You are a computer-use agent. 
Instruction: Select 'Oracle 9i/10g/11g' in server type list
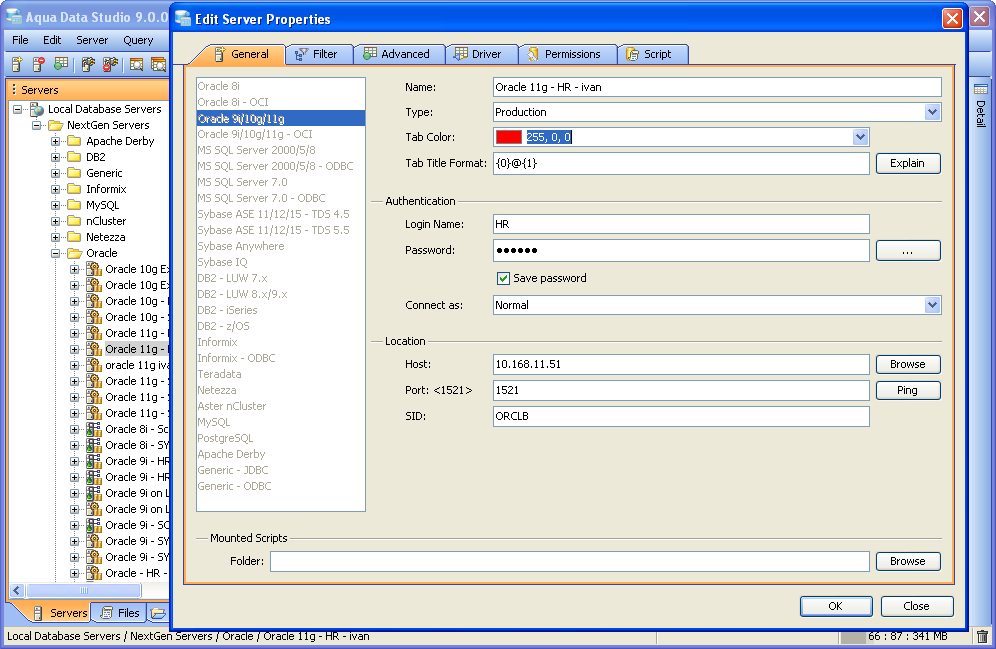tap(281, 119)
